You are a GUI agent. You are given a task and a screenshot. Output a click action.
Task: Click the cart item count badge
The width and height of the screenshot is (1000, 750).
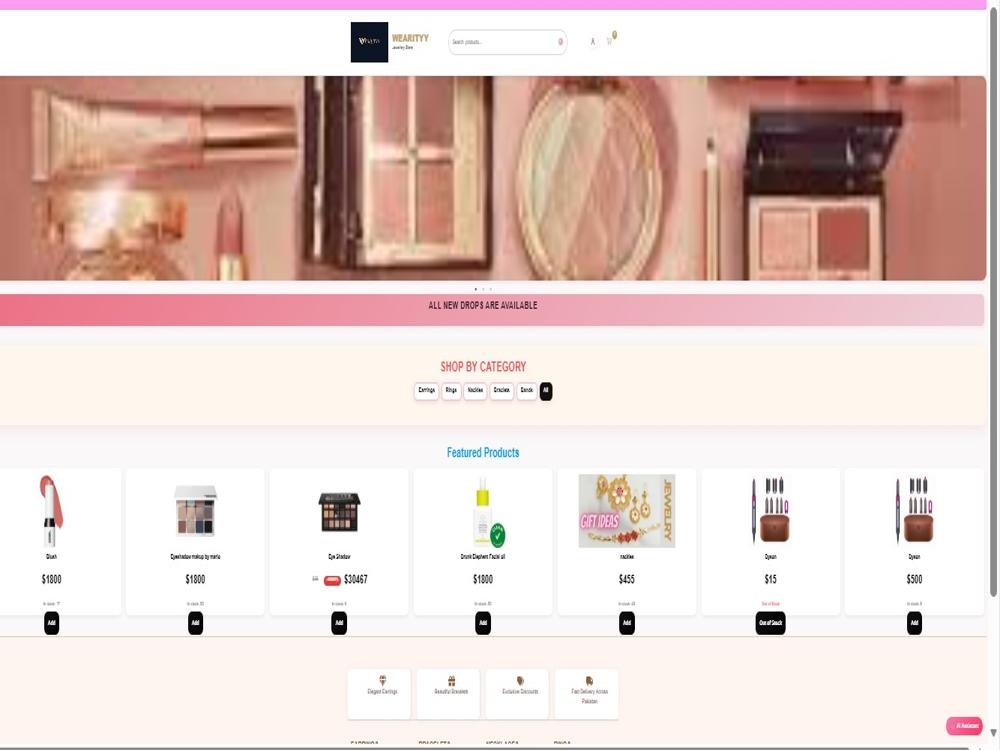tap(614, 35)
